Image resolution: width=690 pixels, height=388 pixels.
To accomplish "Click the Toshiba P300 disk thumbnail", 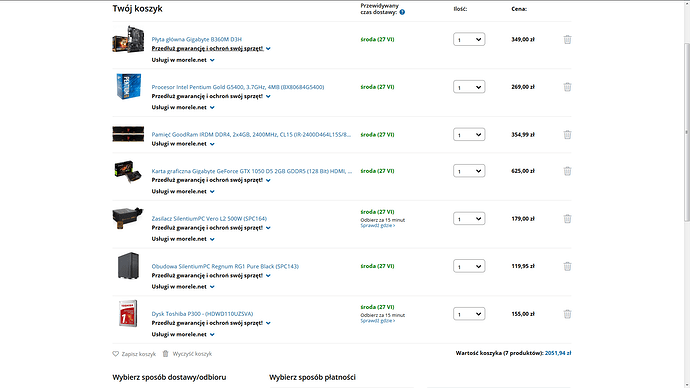I will pos(128,313).
